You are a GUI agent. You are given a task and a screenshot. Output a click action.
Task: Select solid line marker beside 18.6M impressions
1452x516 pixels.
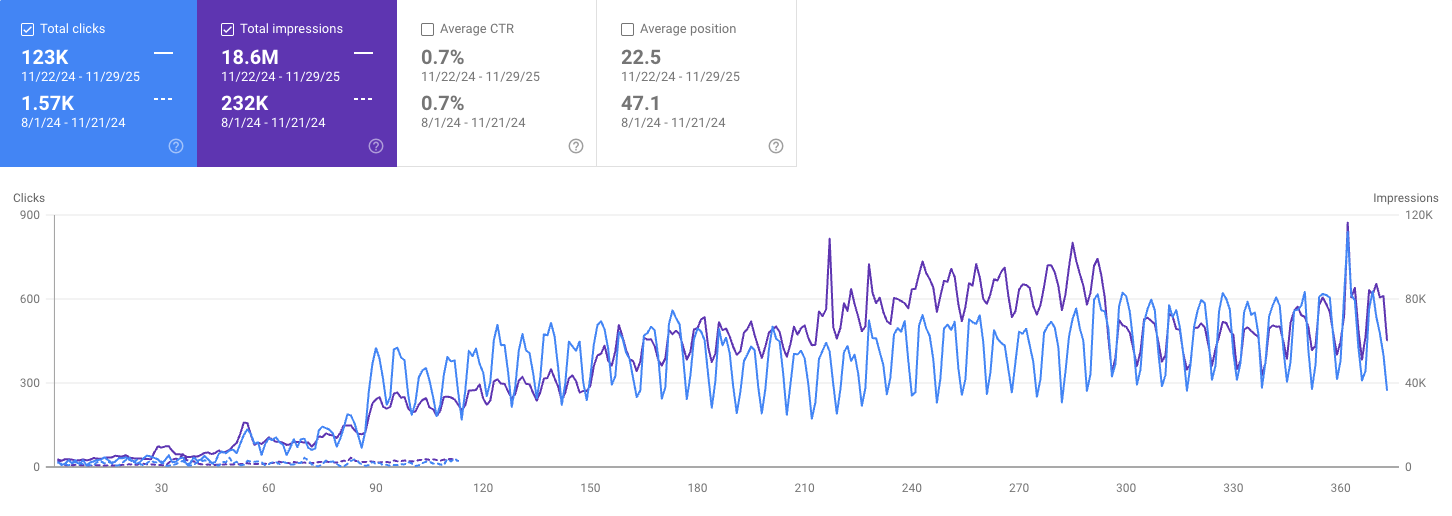coord(363,52)
